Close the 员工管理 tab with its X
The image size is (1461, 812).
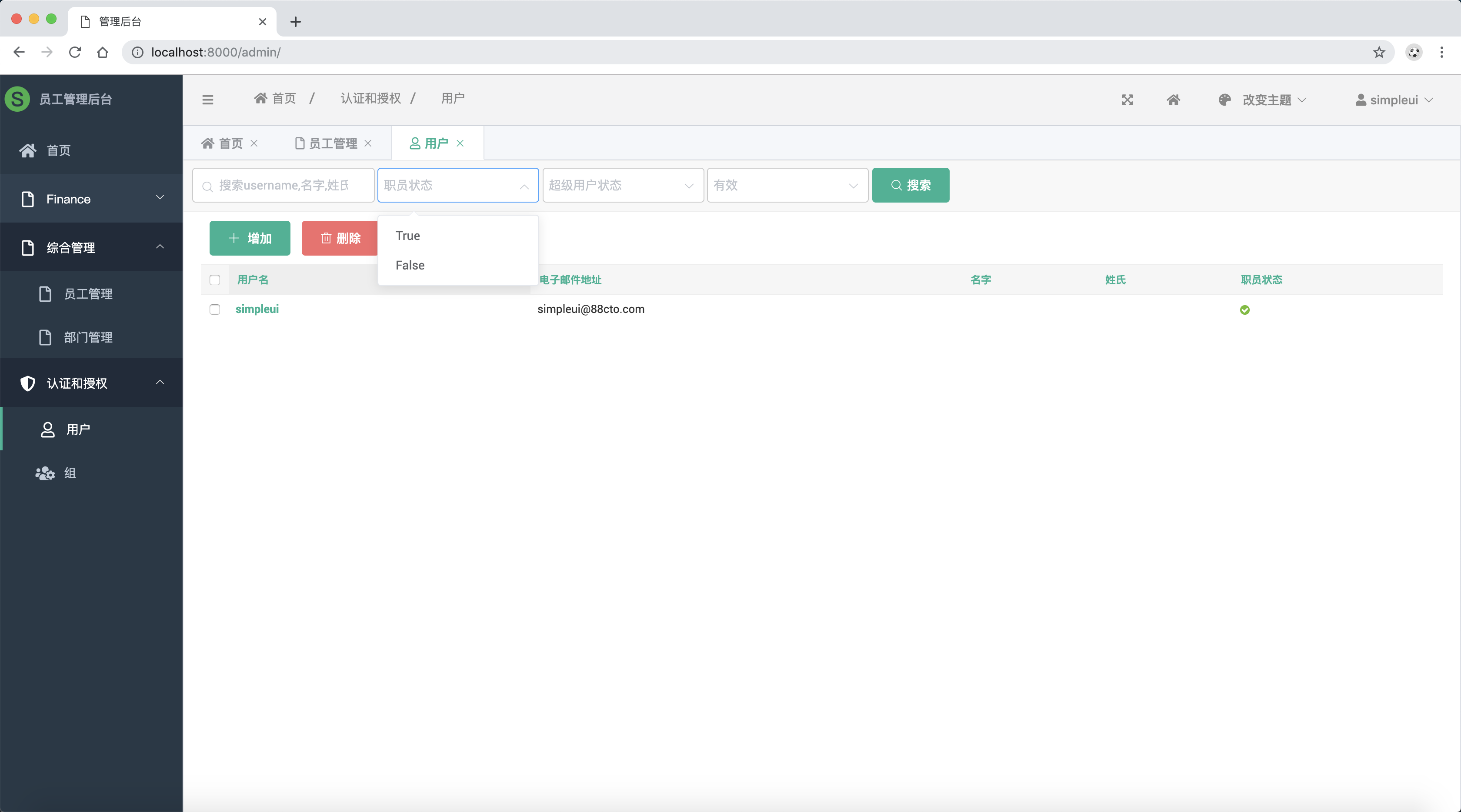(x=368, y=143)
